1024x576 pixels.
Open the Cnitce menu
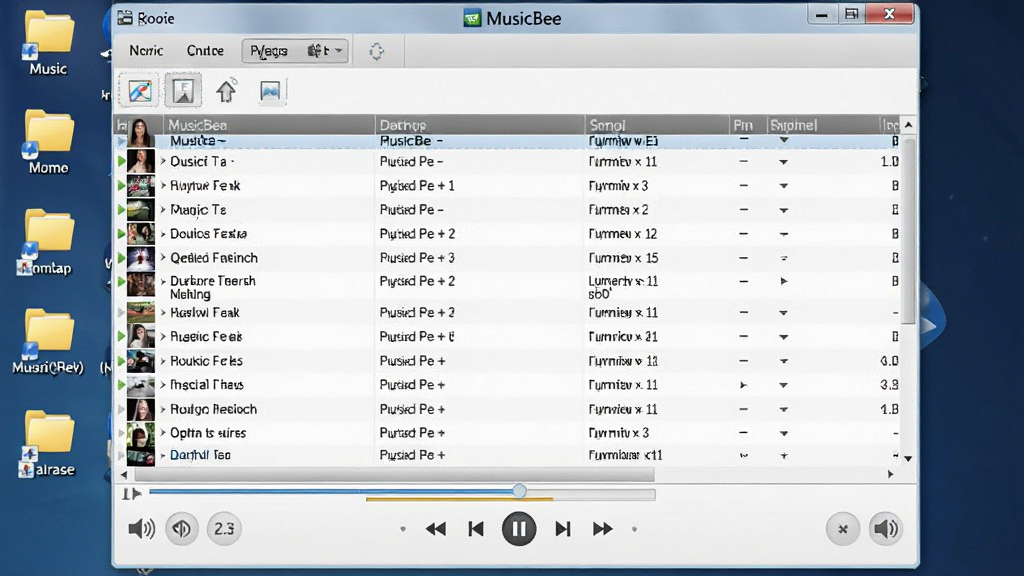[205, 50]
